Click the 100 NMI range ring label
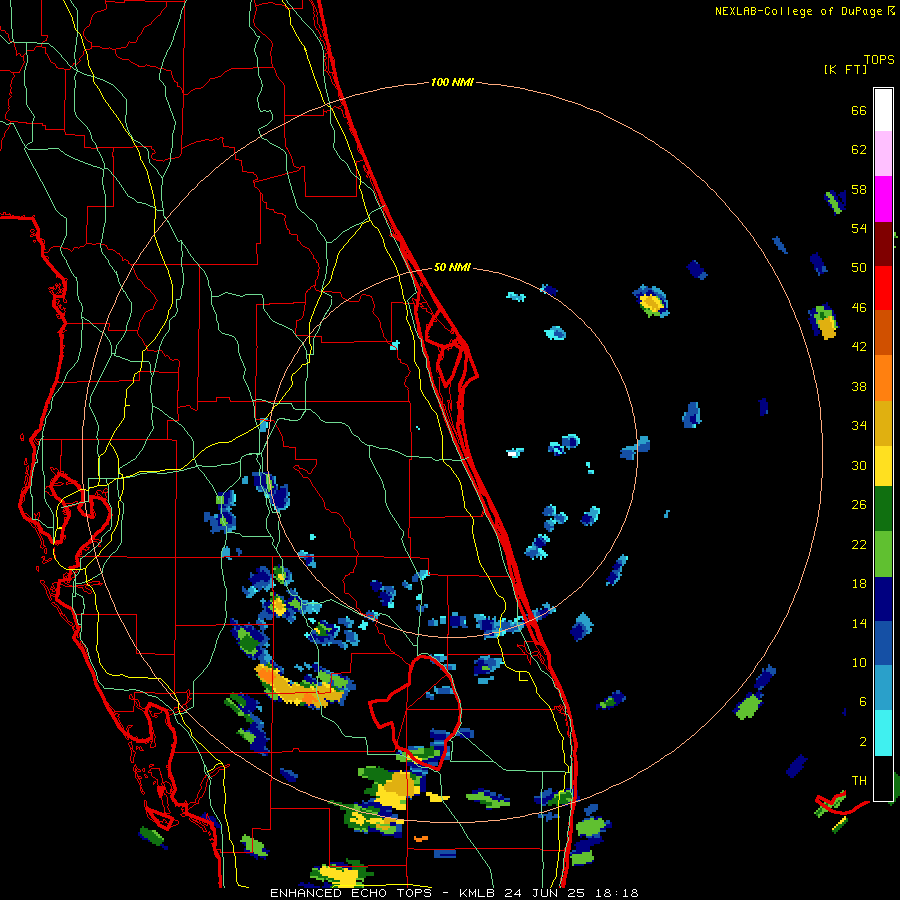This screenshot has width=900, height=900. (452, 82)
